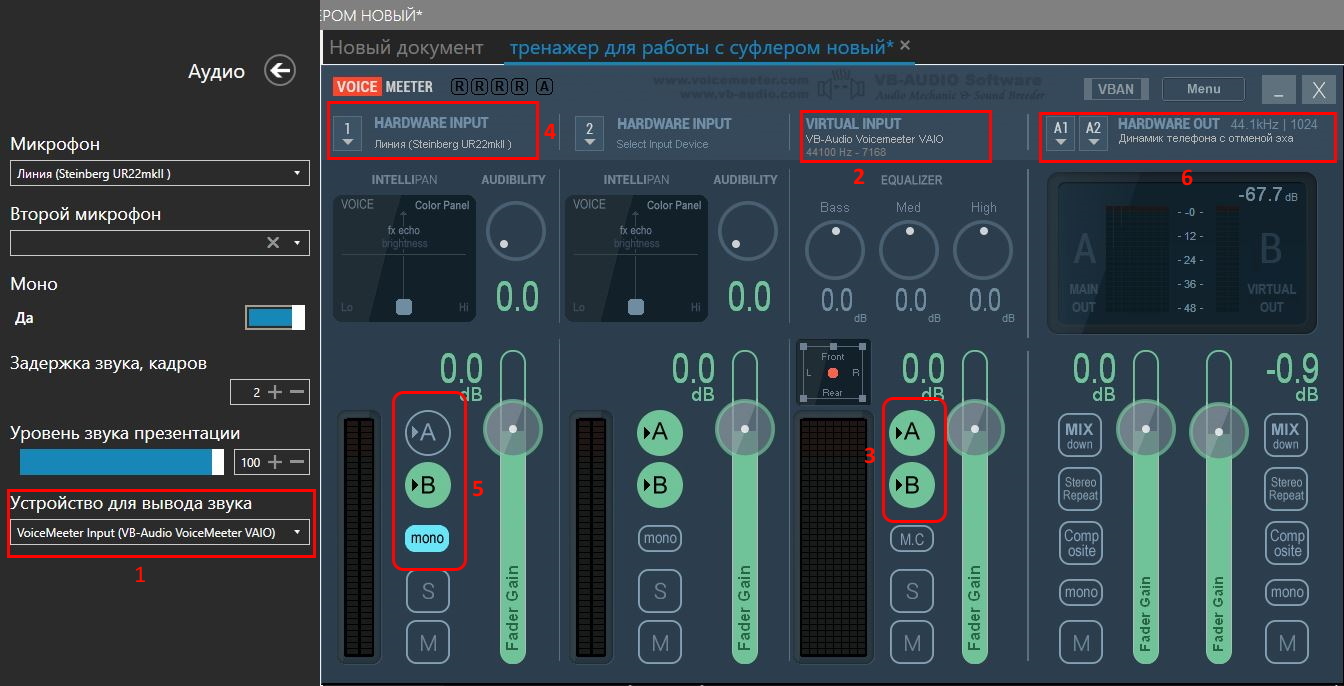Toggle mono on Hardware Input 2
The height and width of the screenshot is (686, 1344).
(660, 538)
